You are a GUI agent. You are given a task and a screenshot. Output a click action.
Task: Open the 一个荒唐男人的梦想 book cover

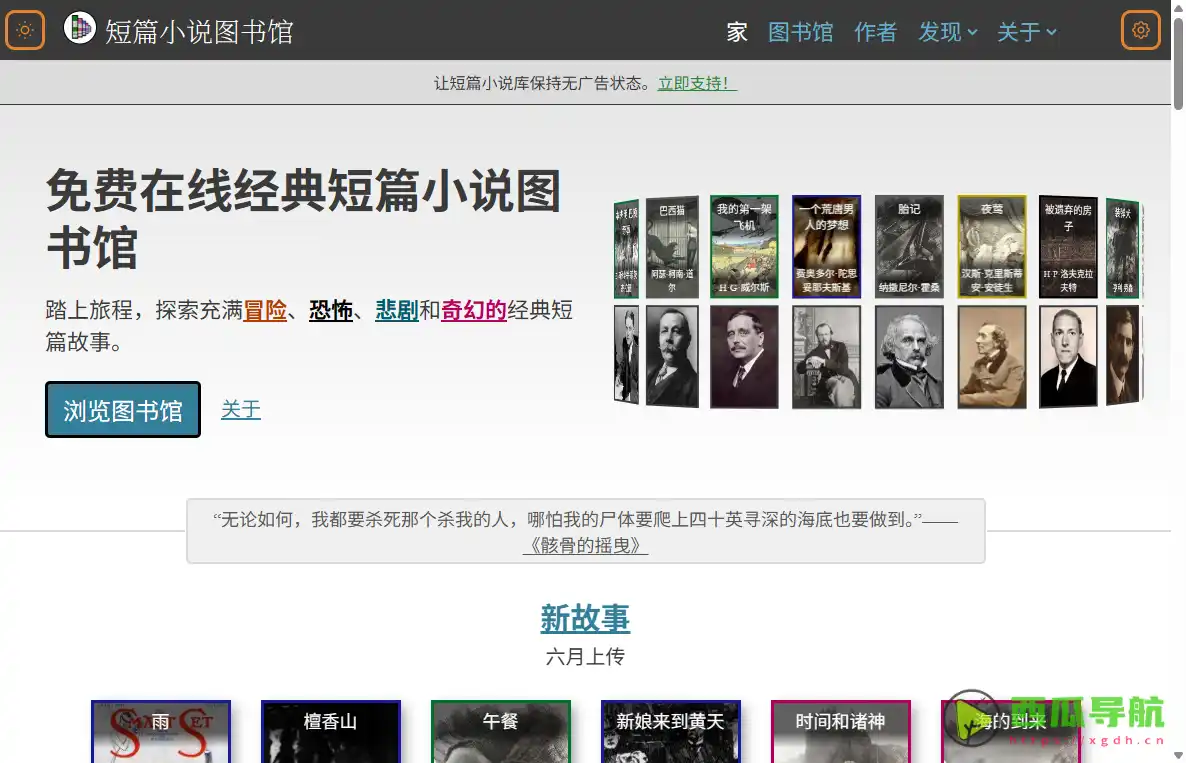coord(826,246)
